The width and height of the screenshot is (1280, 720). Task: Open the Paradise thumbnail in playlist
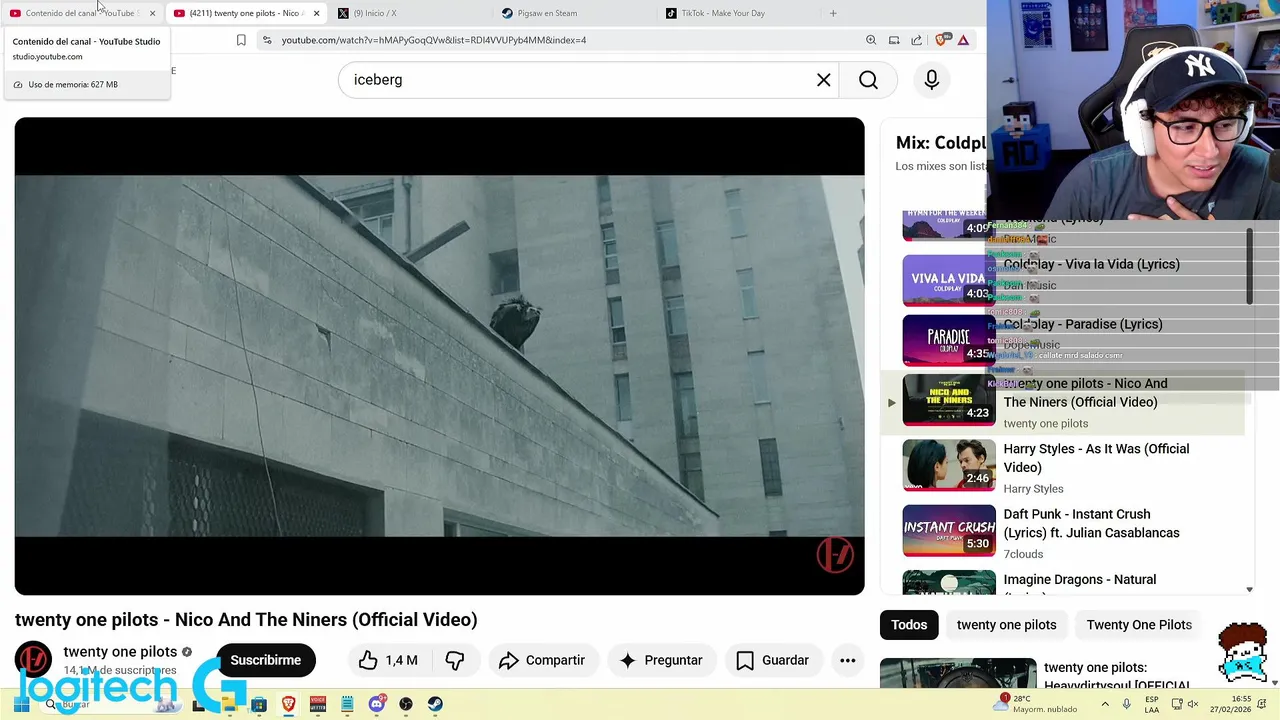click(948, 340)
